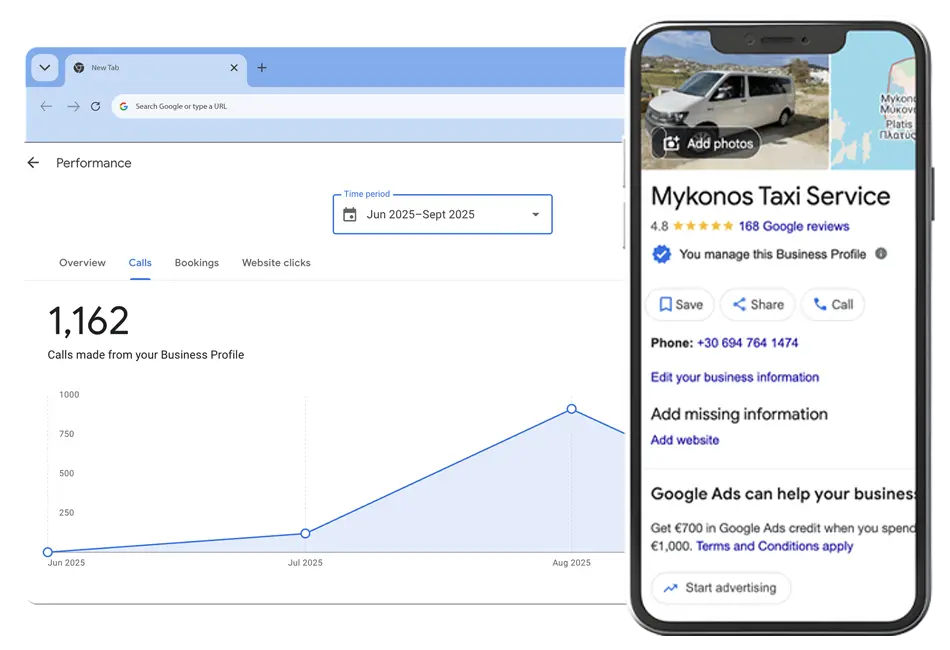This screenshot has height=650, width=950.
Task: Close the New Tab browser tab
Action: pos(234,68)
